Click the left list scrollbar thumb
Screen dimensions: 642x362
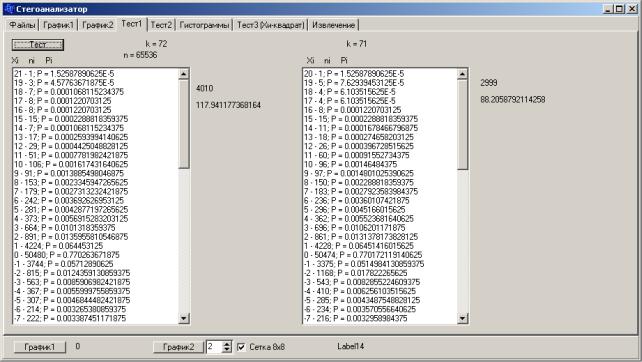point(184,124)
